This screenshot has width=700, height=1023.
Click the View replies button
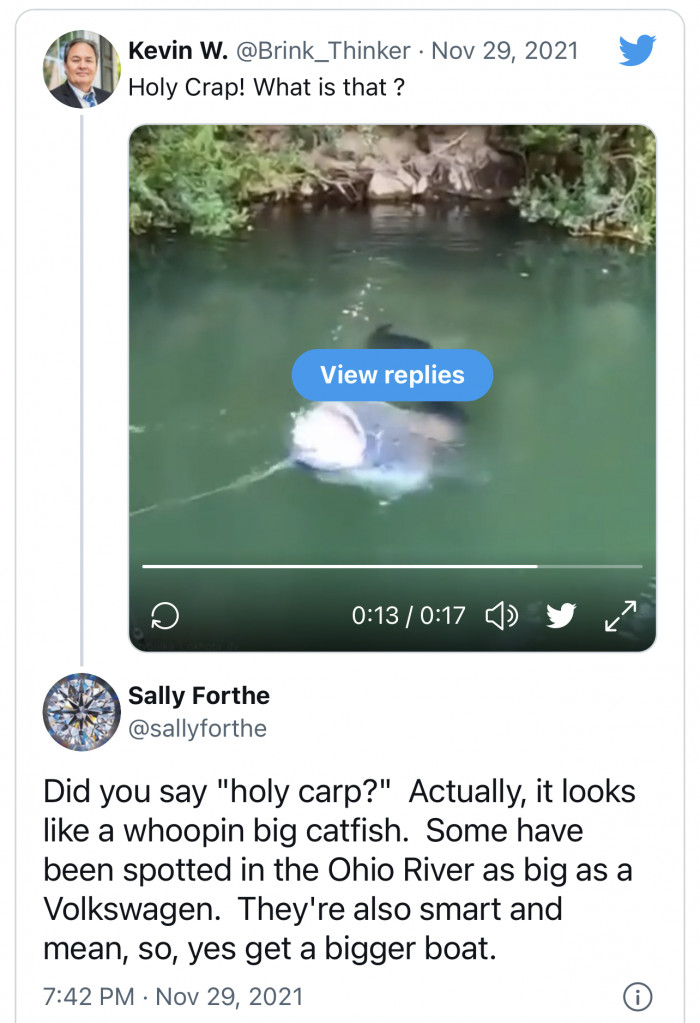(x=392, y=375)
